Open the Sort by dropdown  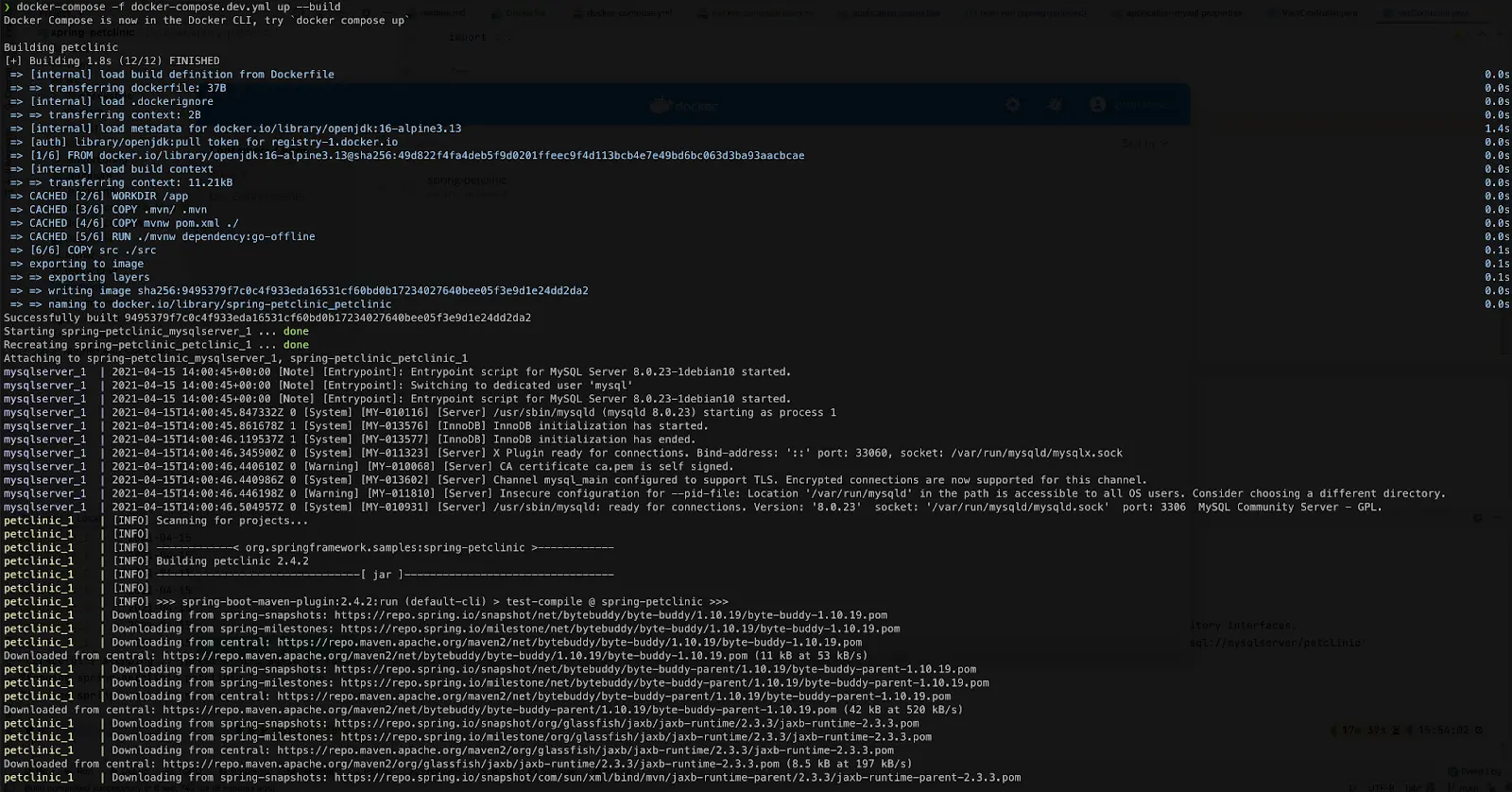(1143, 144)
